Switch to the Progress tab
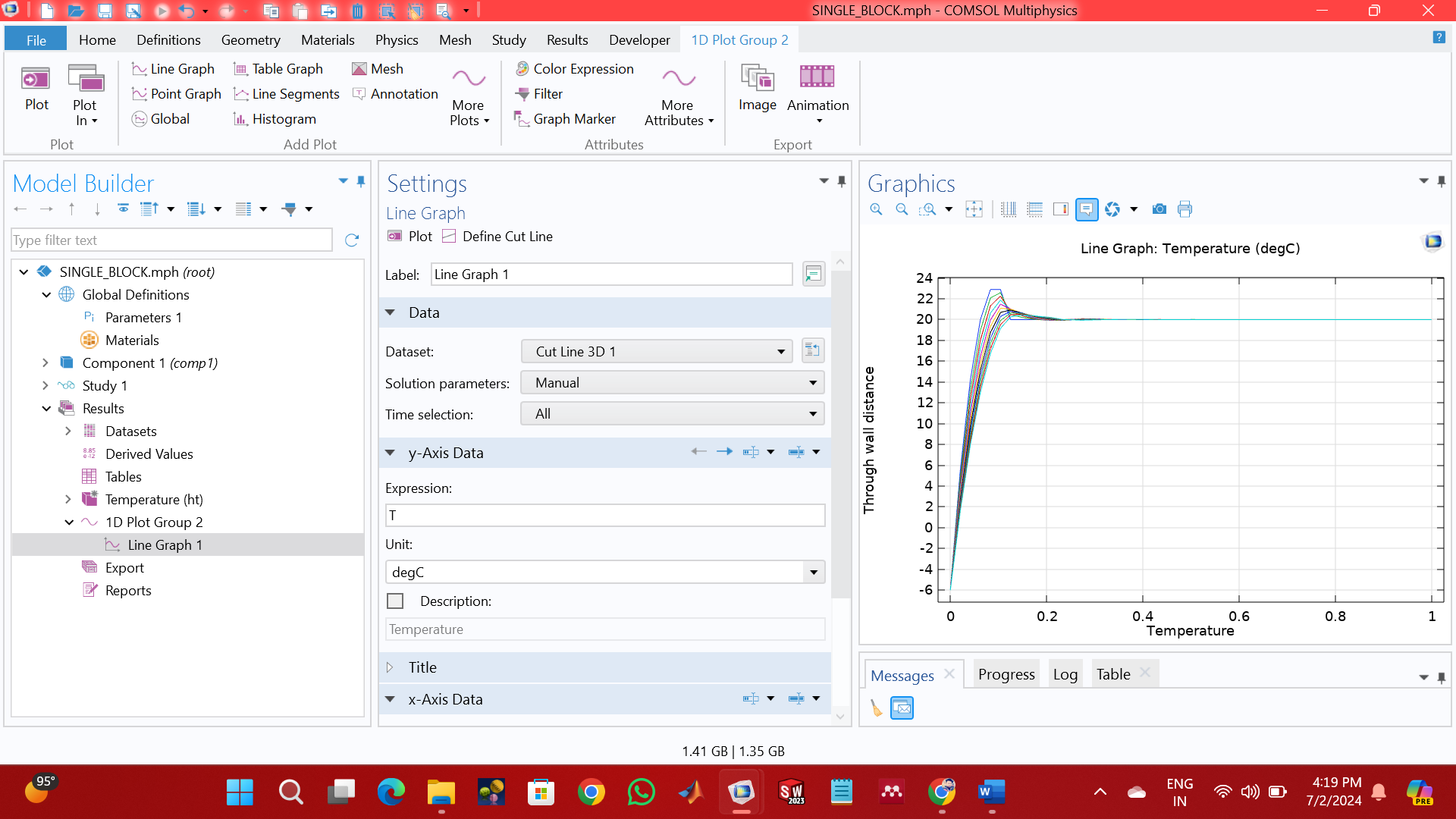This screenshot has width=1456, height=819. pos(1006,674)
